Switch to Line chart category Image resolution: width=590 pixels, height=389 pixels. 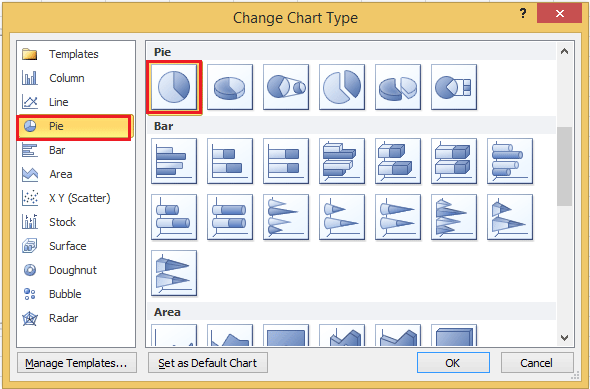(x=76, y=102)
